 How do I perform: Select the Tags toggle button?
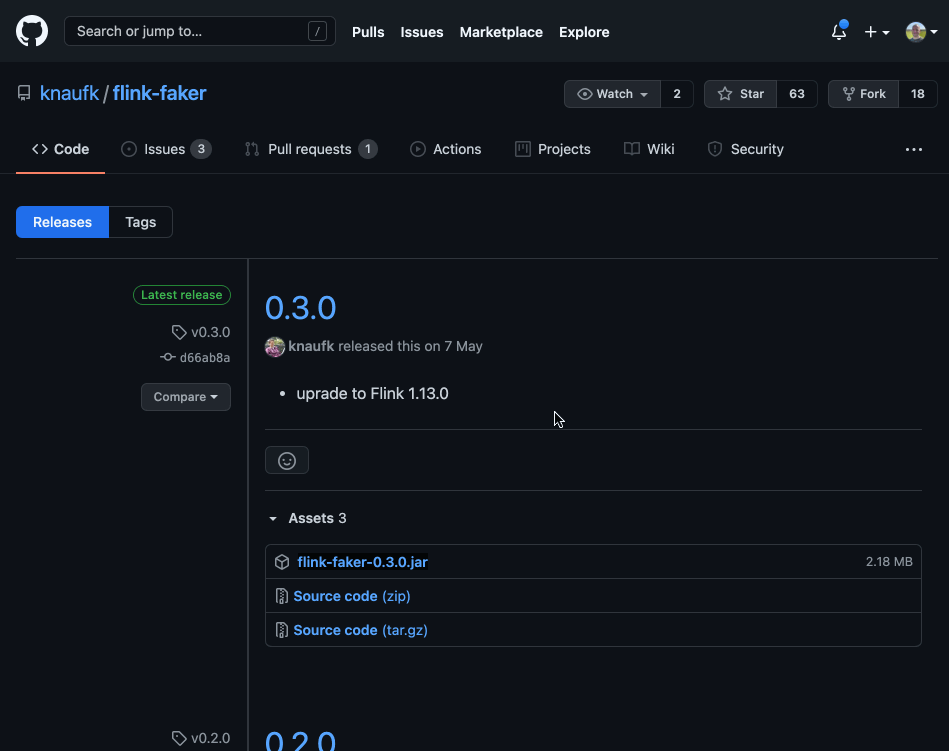point(140,222)
